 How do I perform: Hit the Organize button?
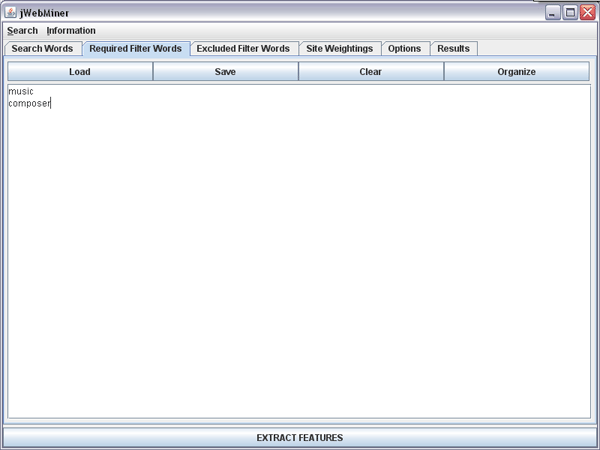[516, 72]
